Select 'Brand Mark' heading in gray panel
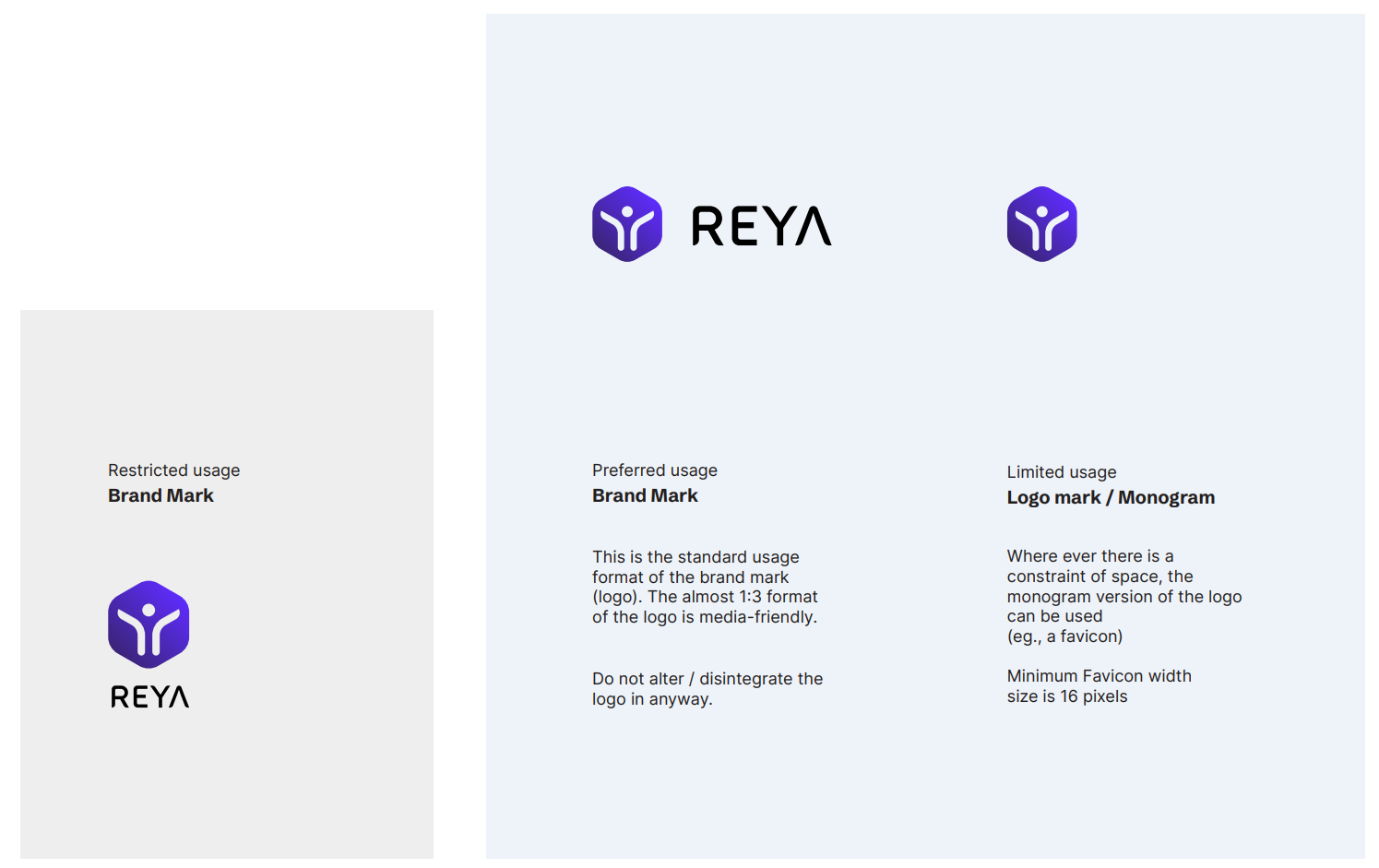 point(160,495)
